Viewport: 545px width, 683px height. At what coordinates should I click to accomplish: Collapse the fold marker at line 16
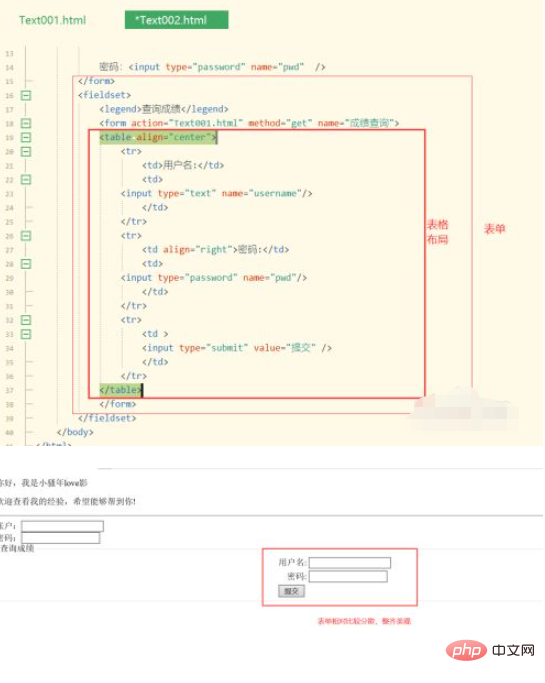[26, 95]
